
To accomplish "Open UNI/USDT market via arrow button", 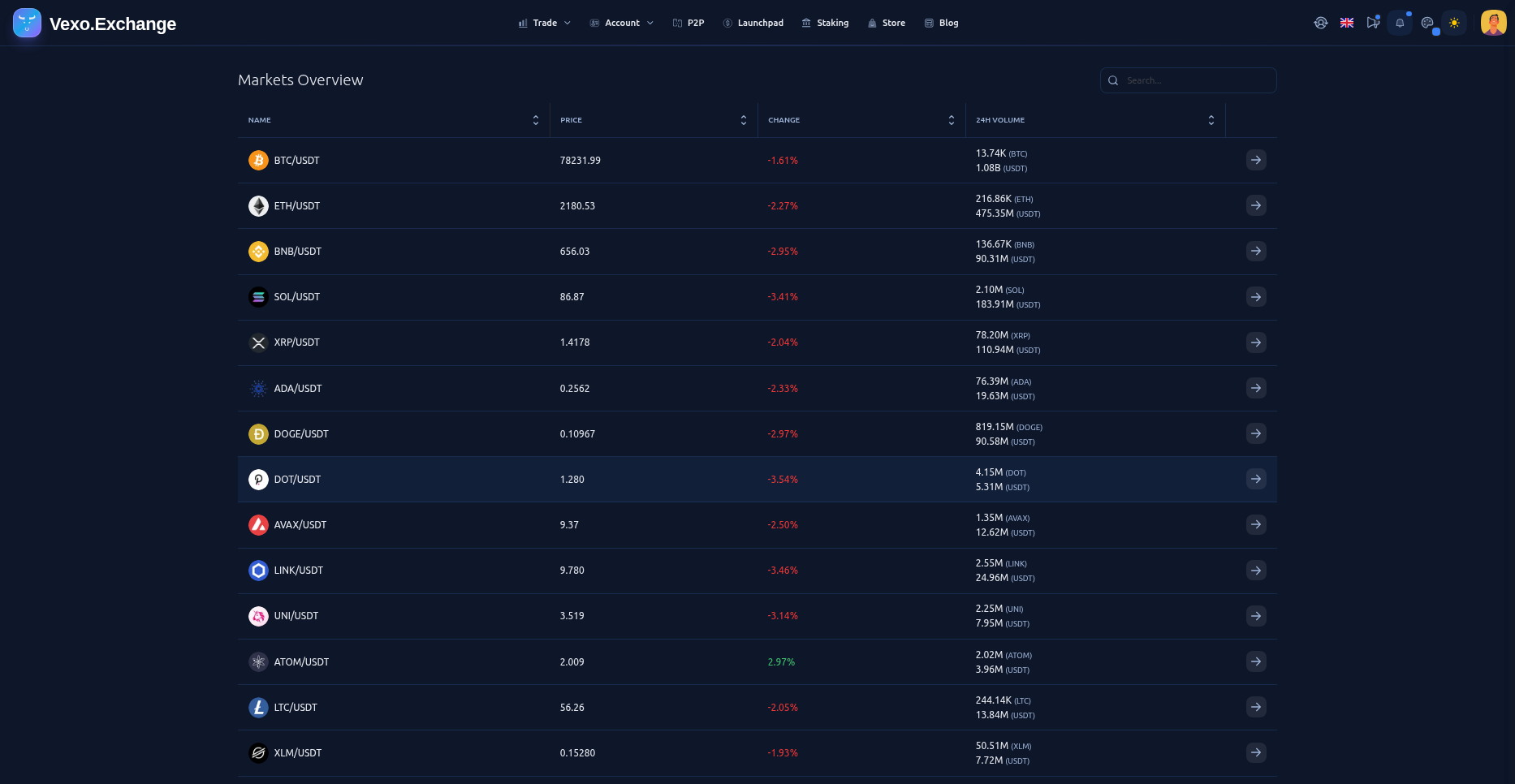I will (1256, 616).
